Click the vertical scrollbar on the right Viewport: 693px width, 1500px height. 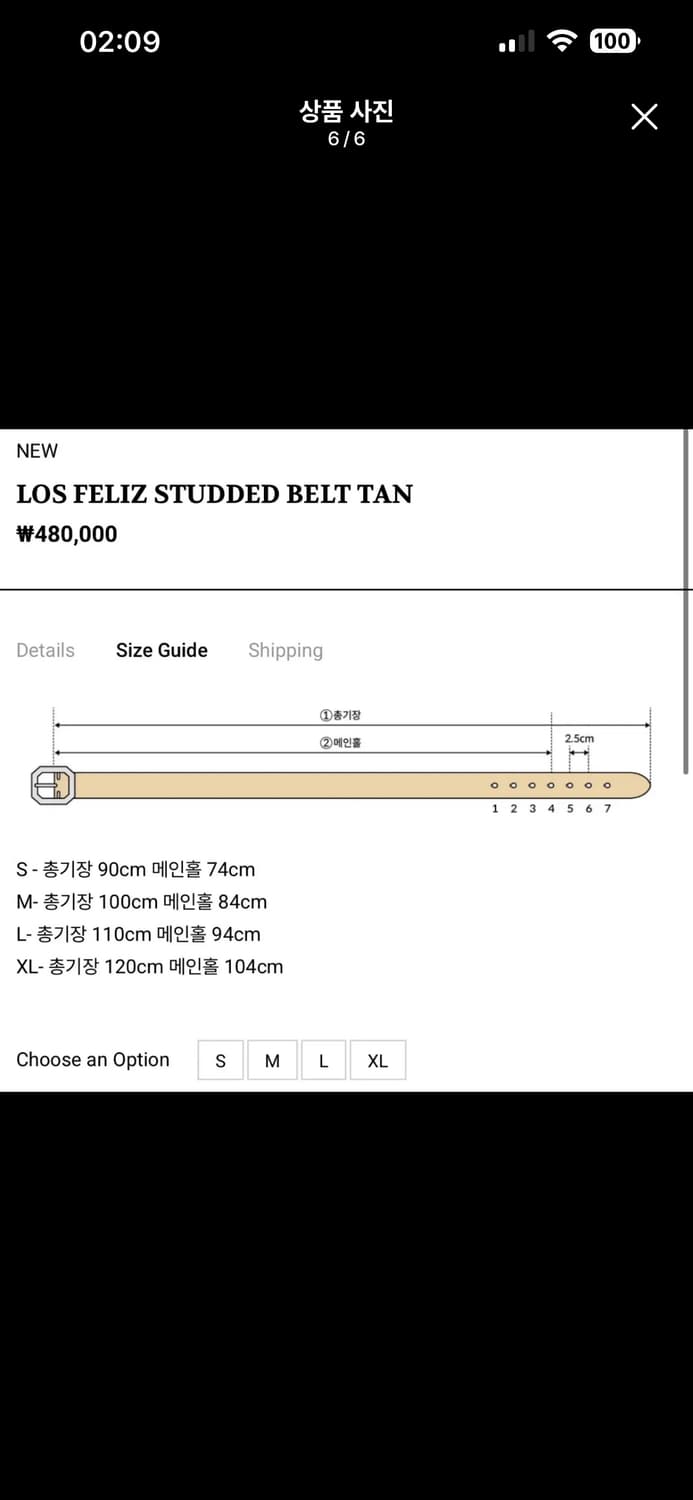[x=686, y=600]
